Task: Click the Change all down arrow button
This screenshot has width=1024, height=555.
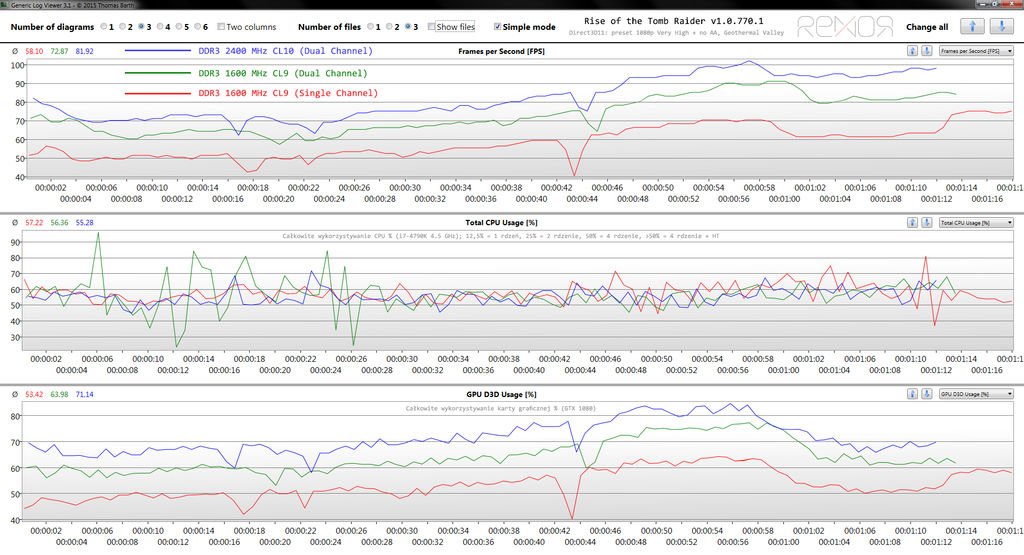Action: 1001,26
